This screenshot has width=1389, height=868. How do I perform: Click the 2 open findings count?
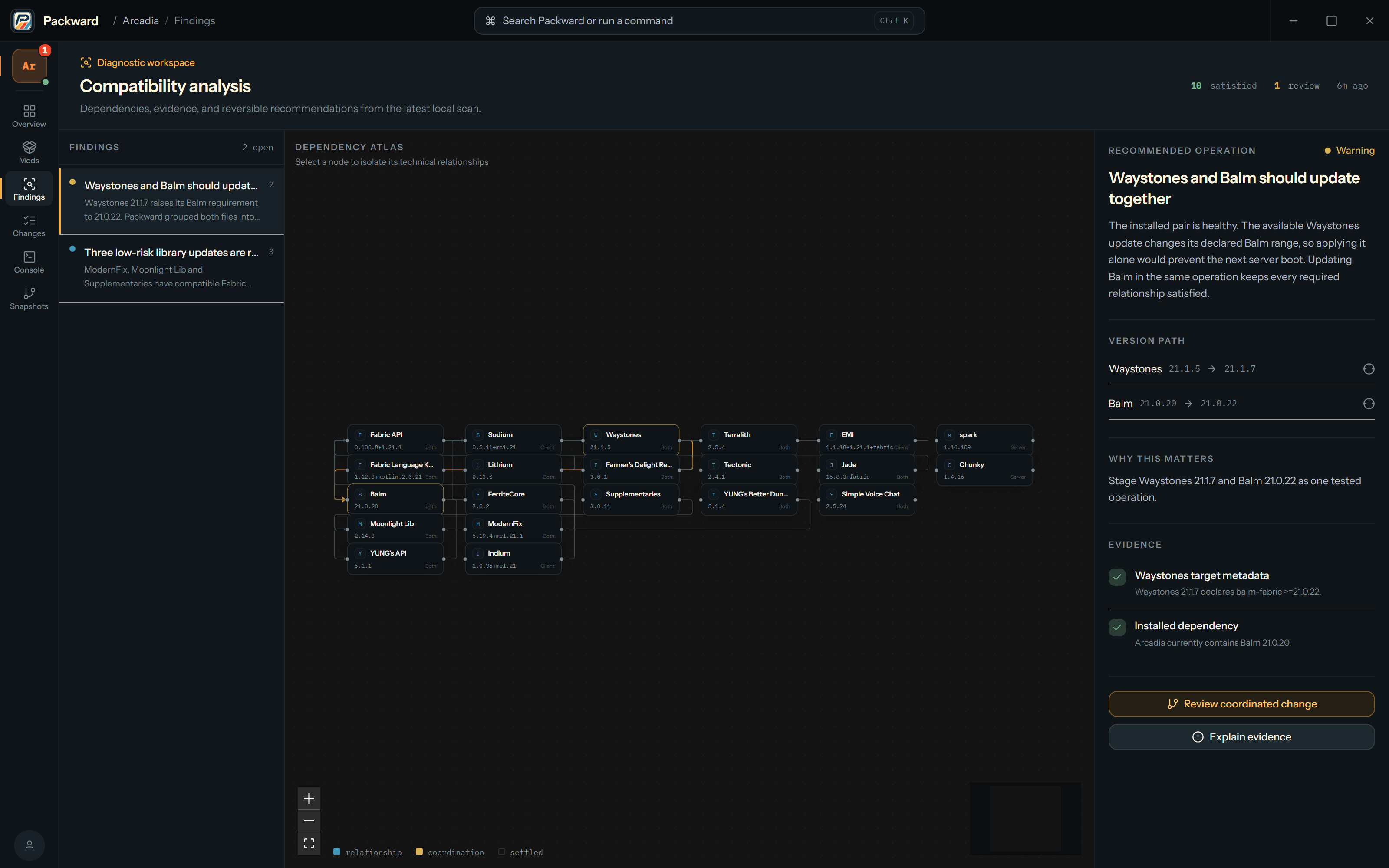click(257, 148)
